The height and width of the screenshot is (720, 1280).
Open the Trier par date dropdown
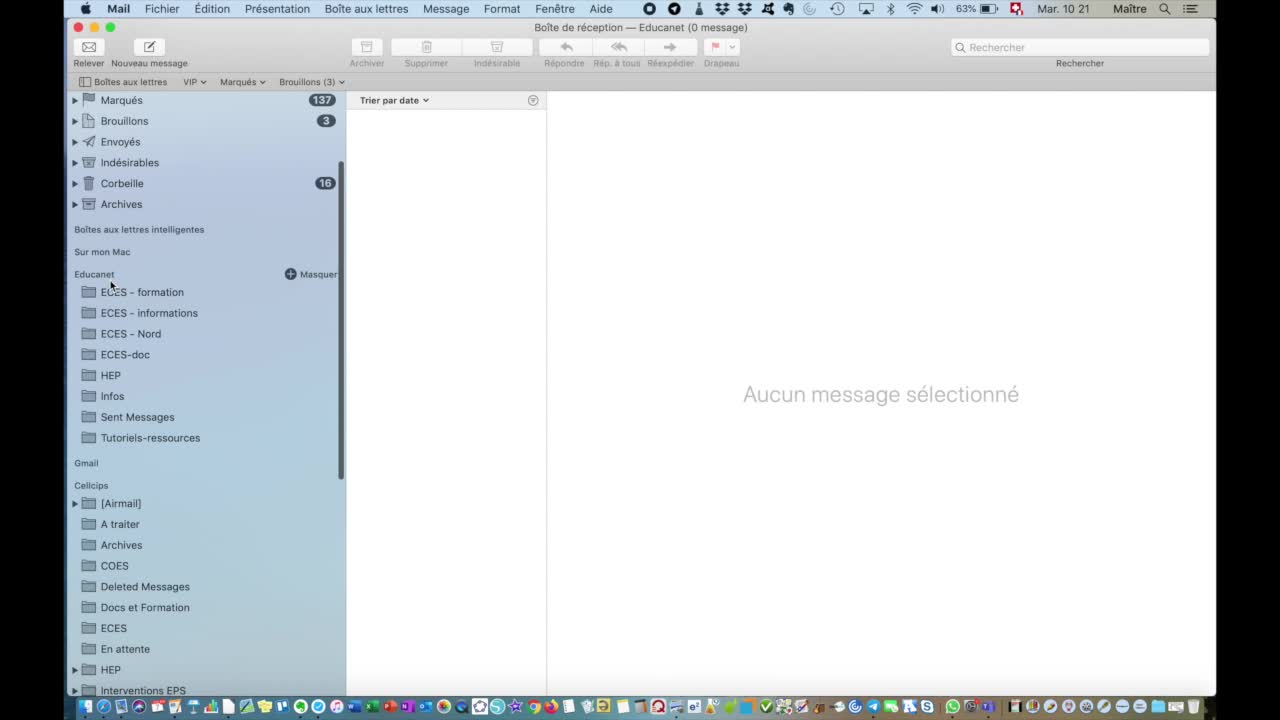click(x=394, y=100)
